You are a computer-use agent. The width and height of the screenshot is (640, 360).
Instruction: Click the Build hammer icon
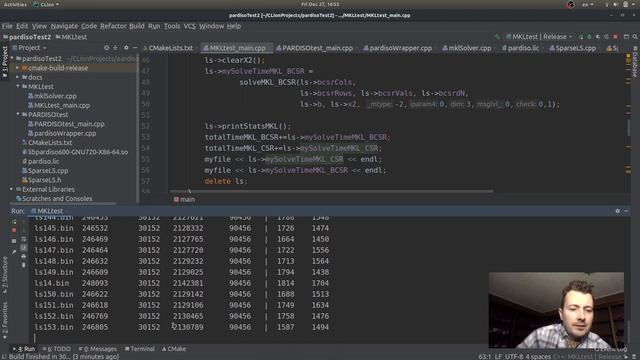[497, 37]
